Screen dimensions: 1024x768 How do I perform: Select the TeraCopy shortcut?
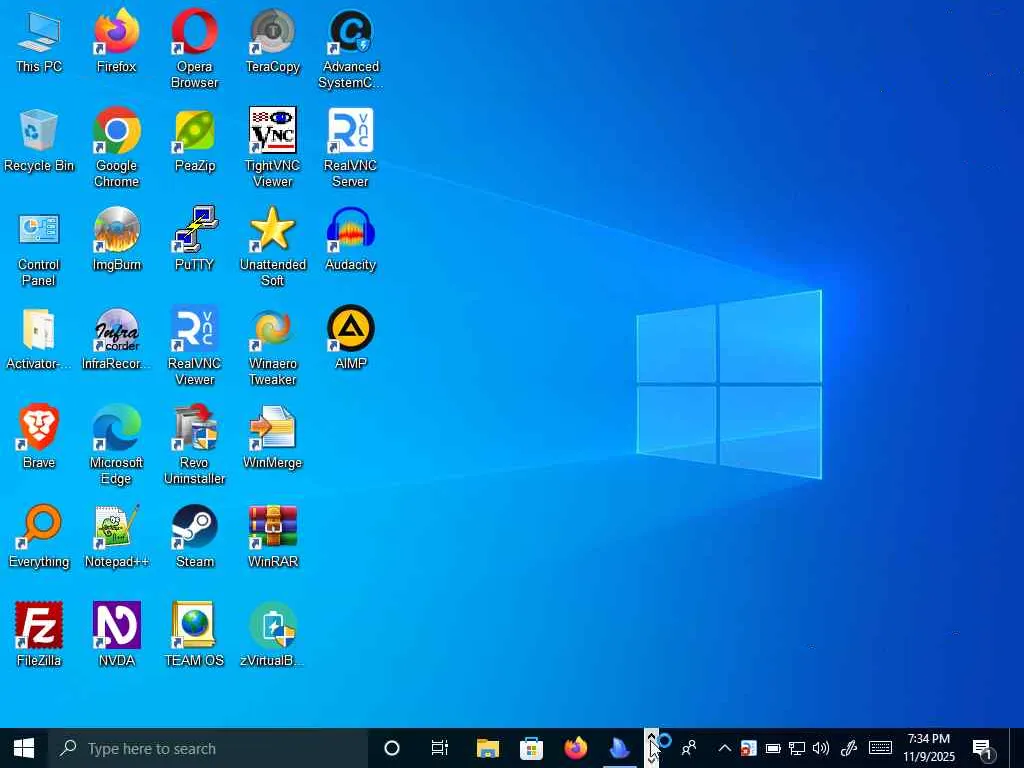272,42
